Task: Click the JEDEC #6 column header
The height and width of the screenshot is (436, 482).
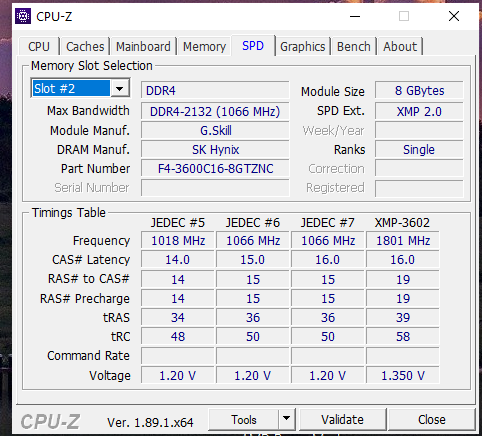Action: [x=253, y=222]
